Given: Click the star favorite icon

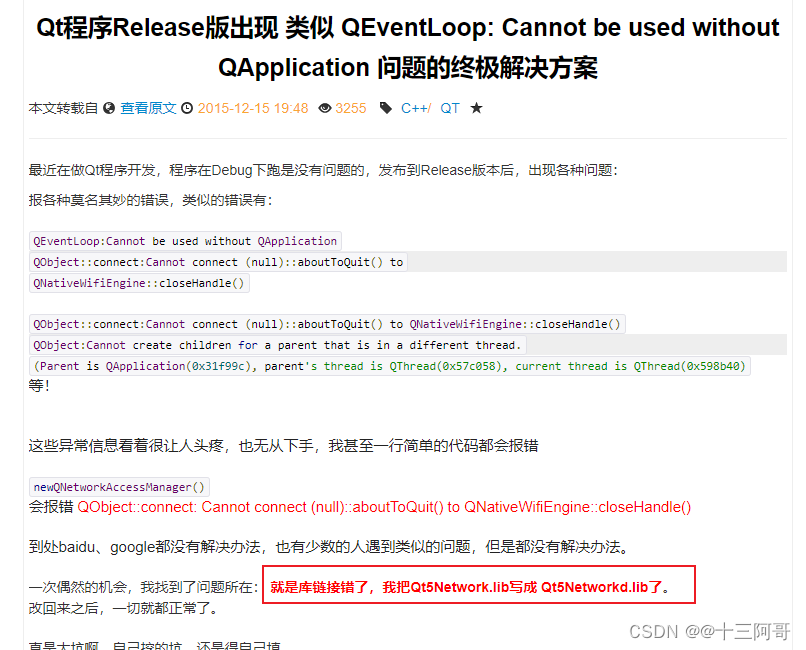Looking at the screenshot, I should tap(477, 108).
